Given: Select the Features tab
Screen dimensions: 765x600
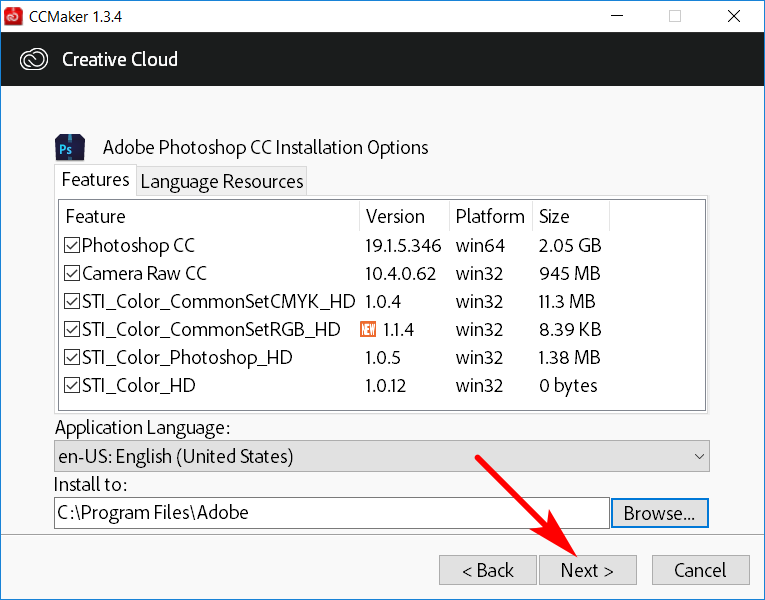Looking at the screenshot, I should coord(95,180).
